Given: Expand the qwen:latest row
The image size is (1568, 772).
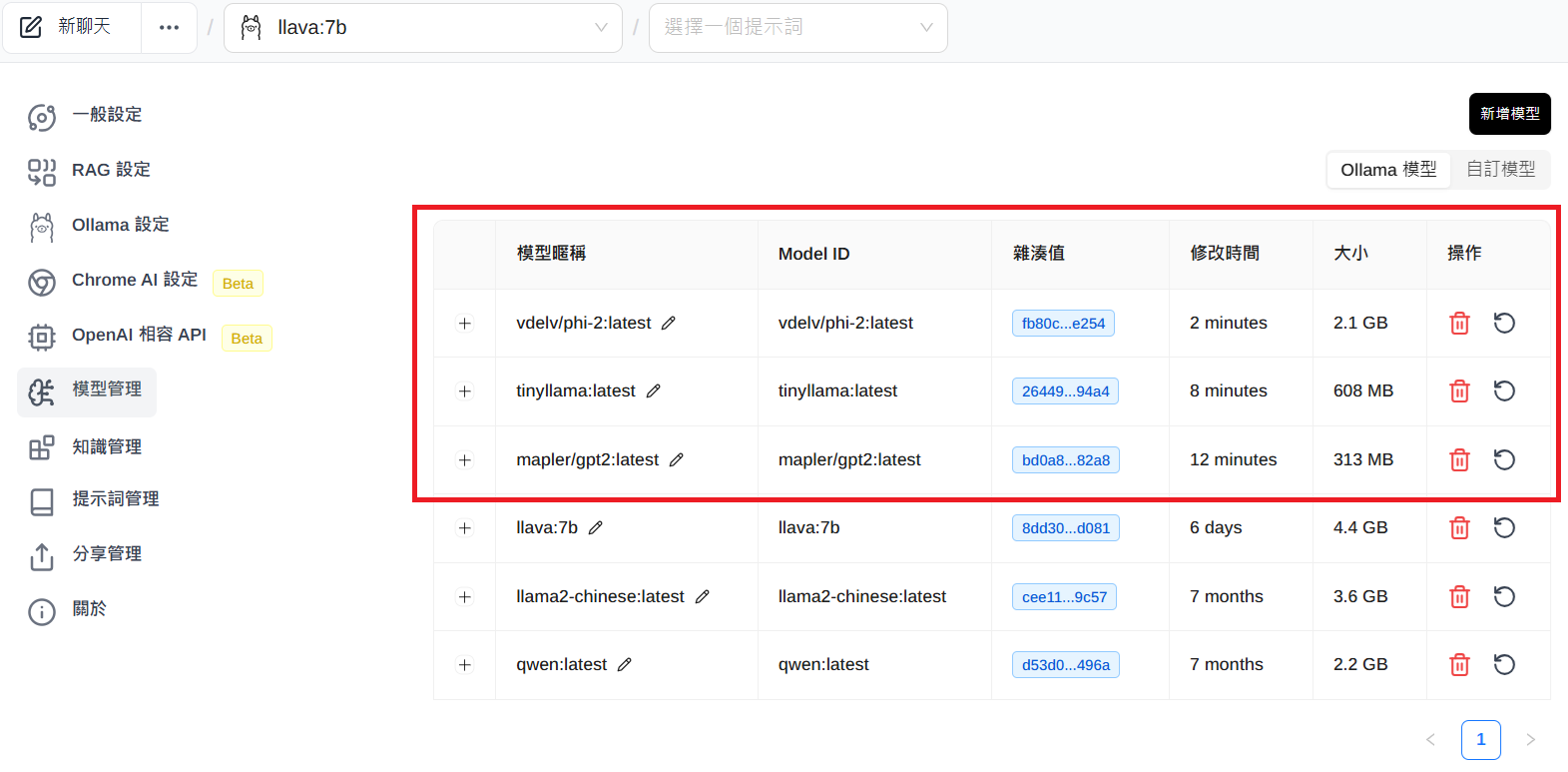Looking at the screenshot, I should pyautogui.click(x=464, y=664).
